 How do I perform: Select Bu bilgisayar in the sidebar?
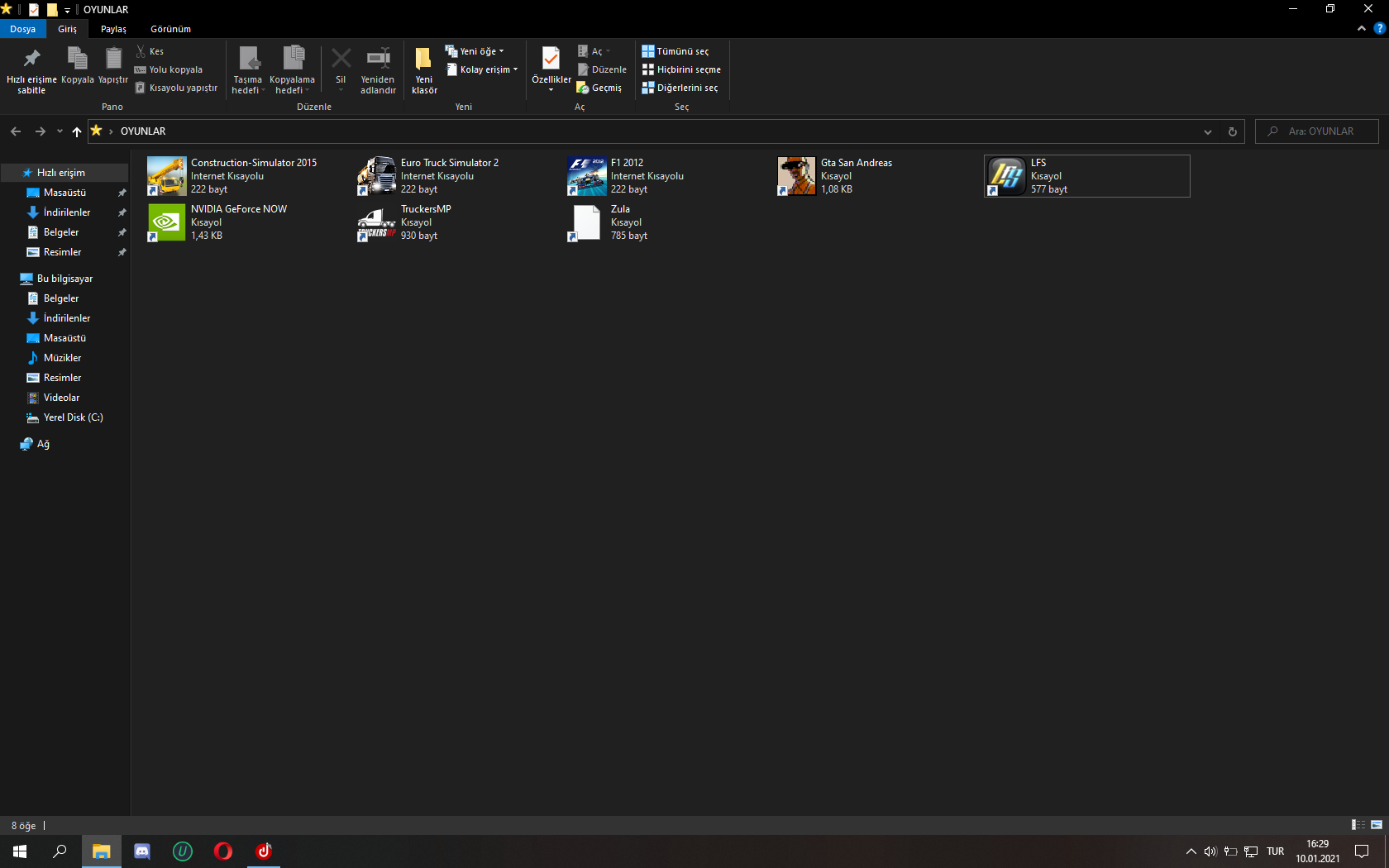click(x=64, y=279)
